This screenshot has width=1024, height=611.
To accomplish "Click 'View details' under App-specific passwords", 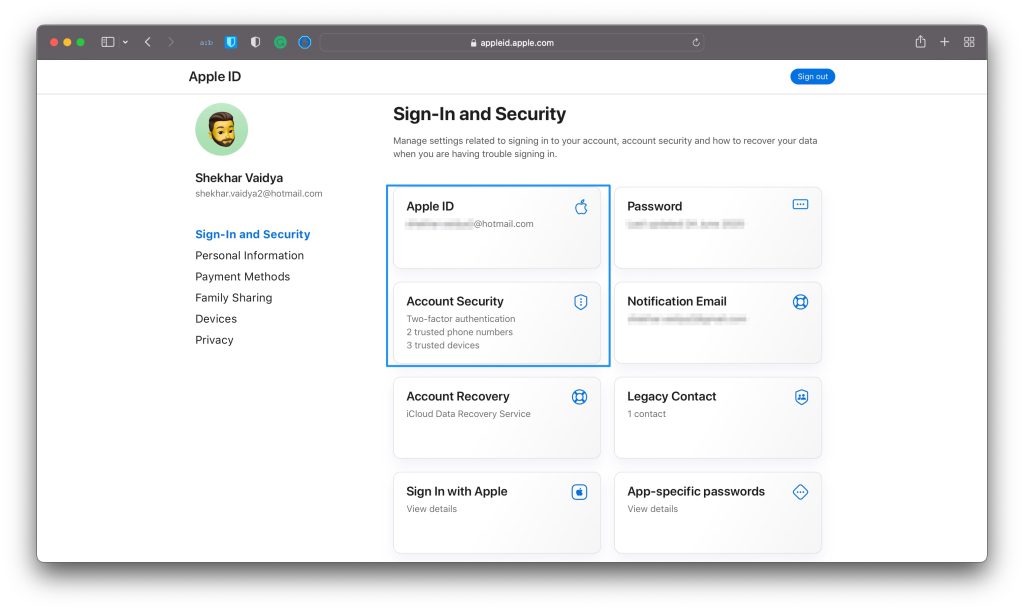I will click(x=652, y=509).
